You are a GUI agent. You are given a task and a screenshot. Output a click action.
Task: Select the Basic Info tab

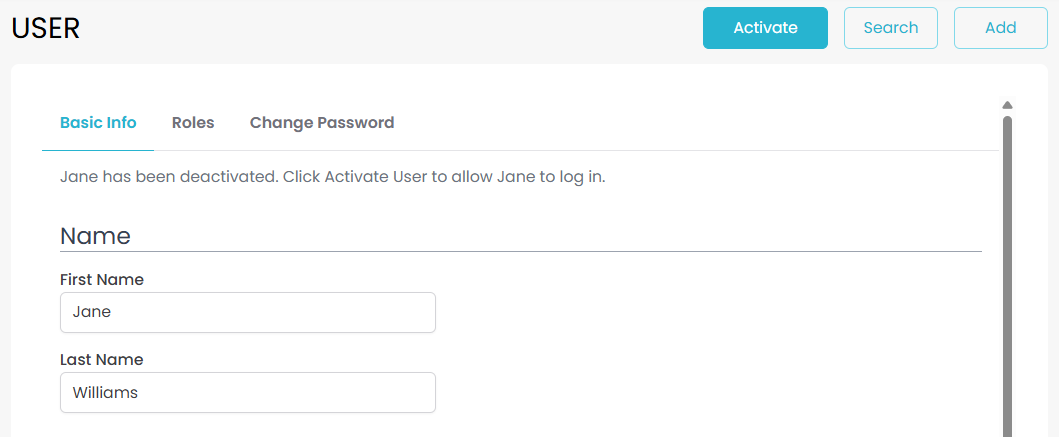tap(98, 123)
